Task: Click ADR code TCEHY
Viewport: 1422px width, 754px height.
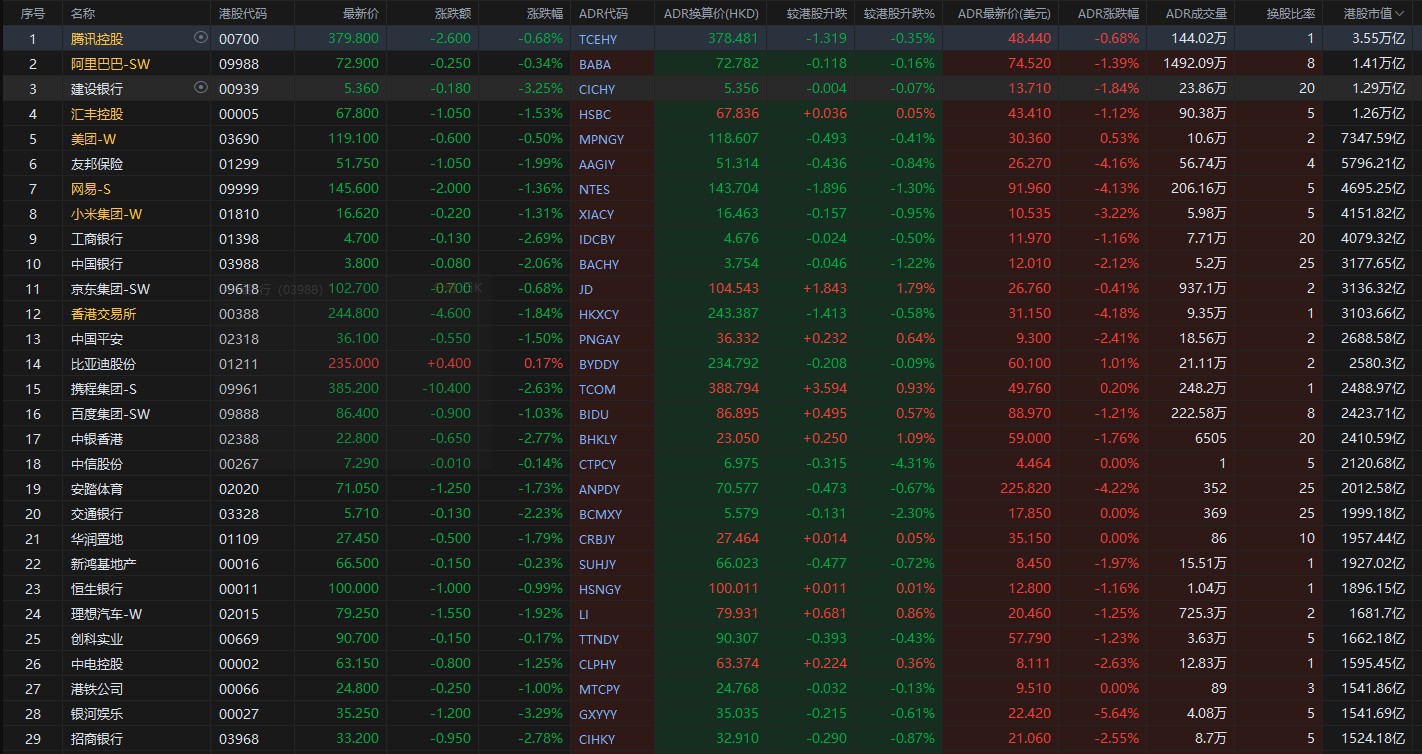Action: coord(598,39)
